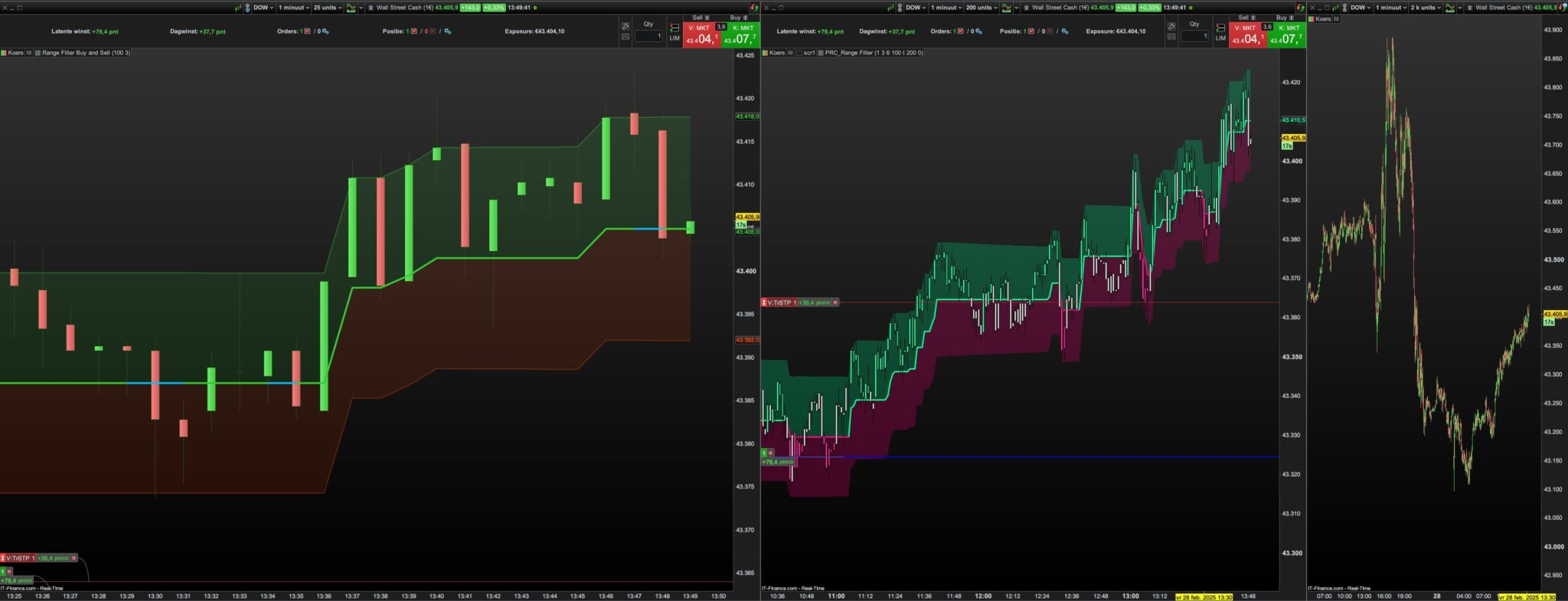Click the link-group icon beside DOW in left chart
The image size is (1568, 601).
coord(247,8)
